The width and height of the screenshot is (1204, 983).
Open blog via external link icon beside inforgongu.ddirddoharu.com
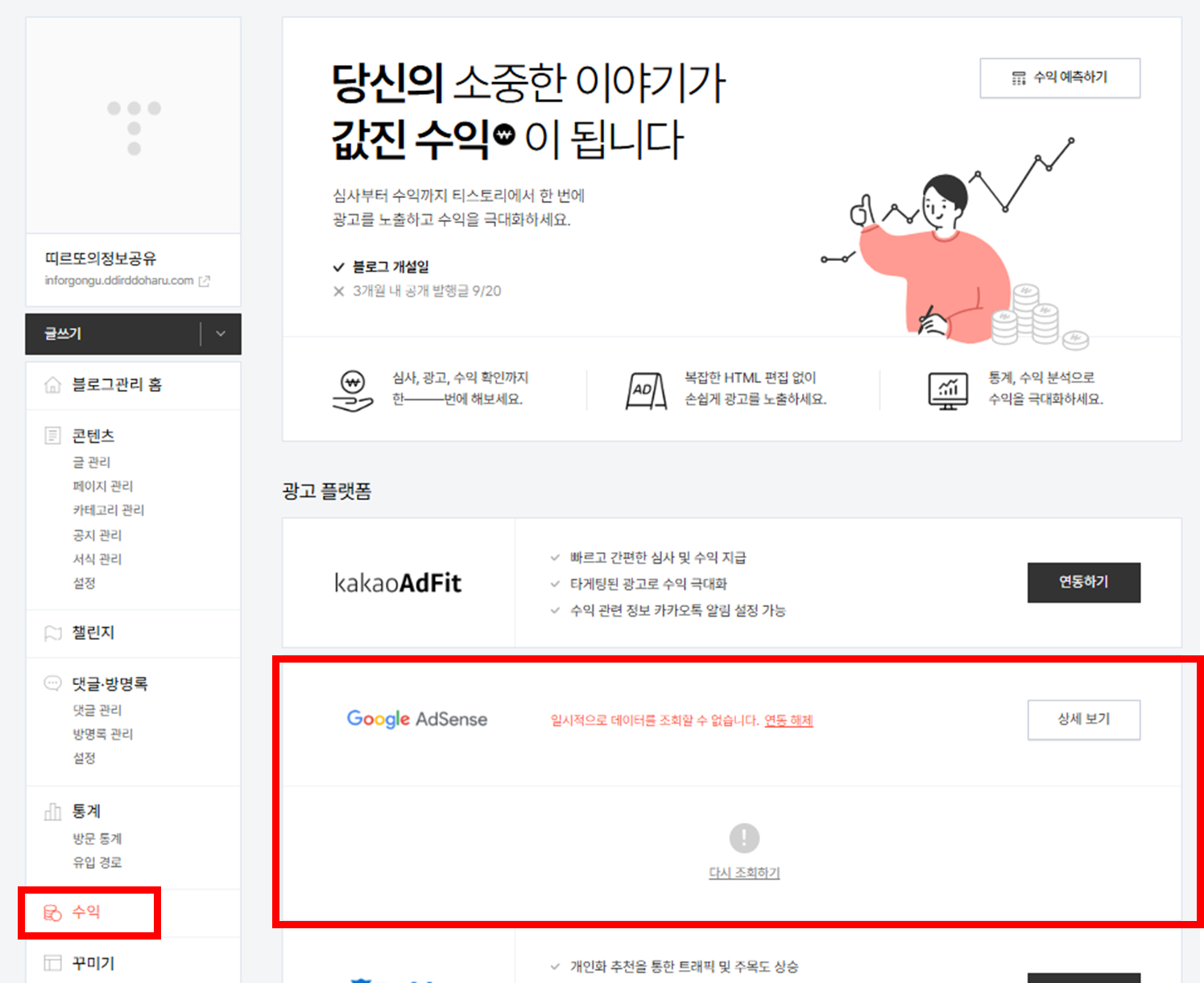[204, 281]
